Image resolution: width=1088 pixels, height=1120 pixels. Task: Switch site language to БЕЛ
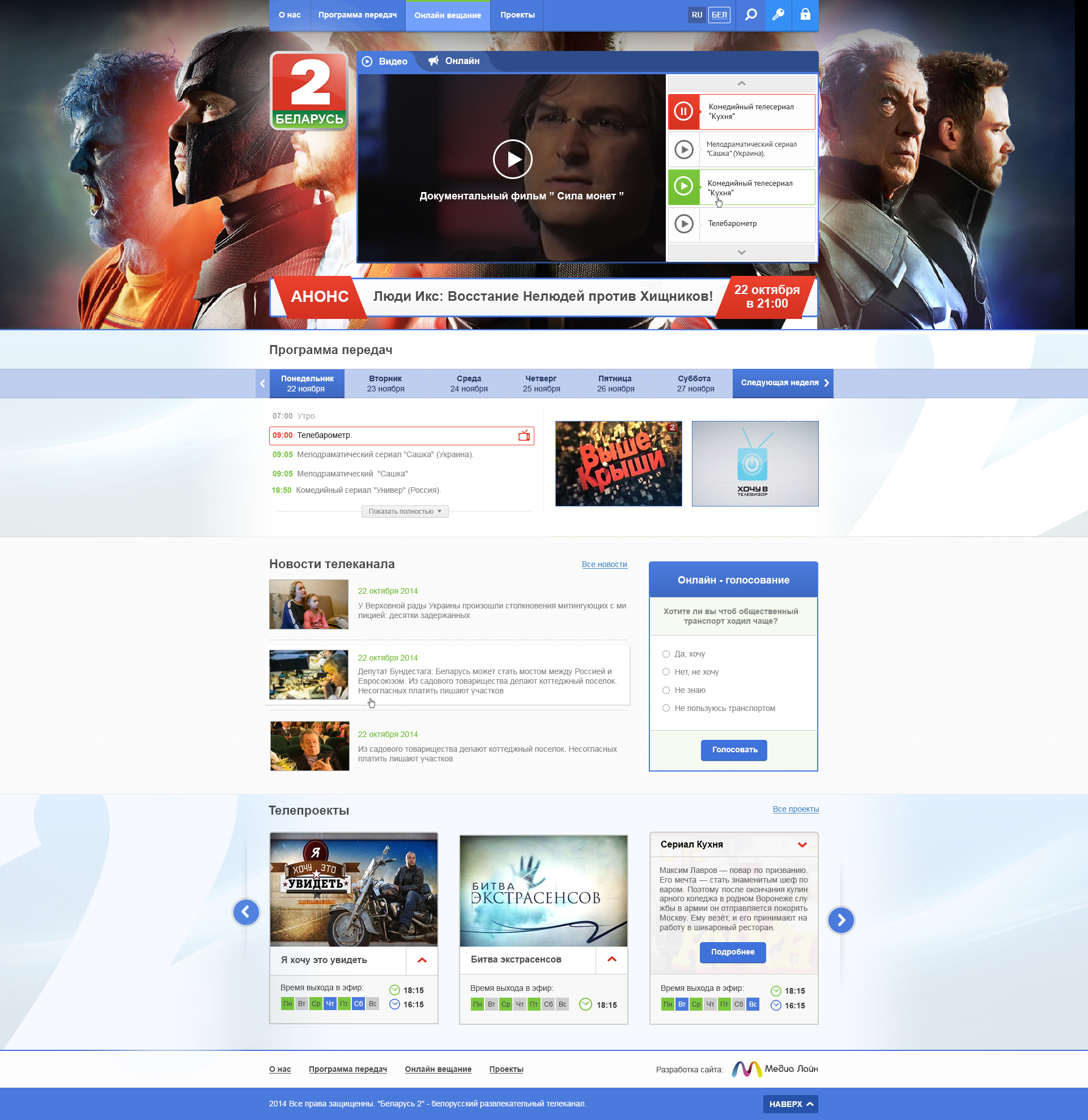[x=719, y=15]
